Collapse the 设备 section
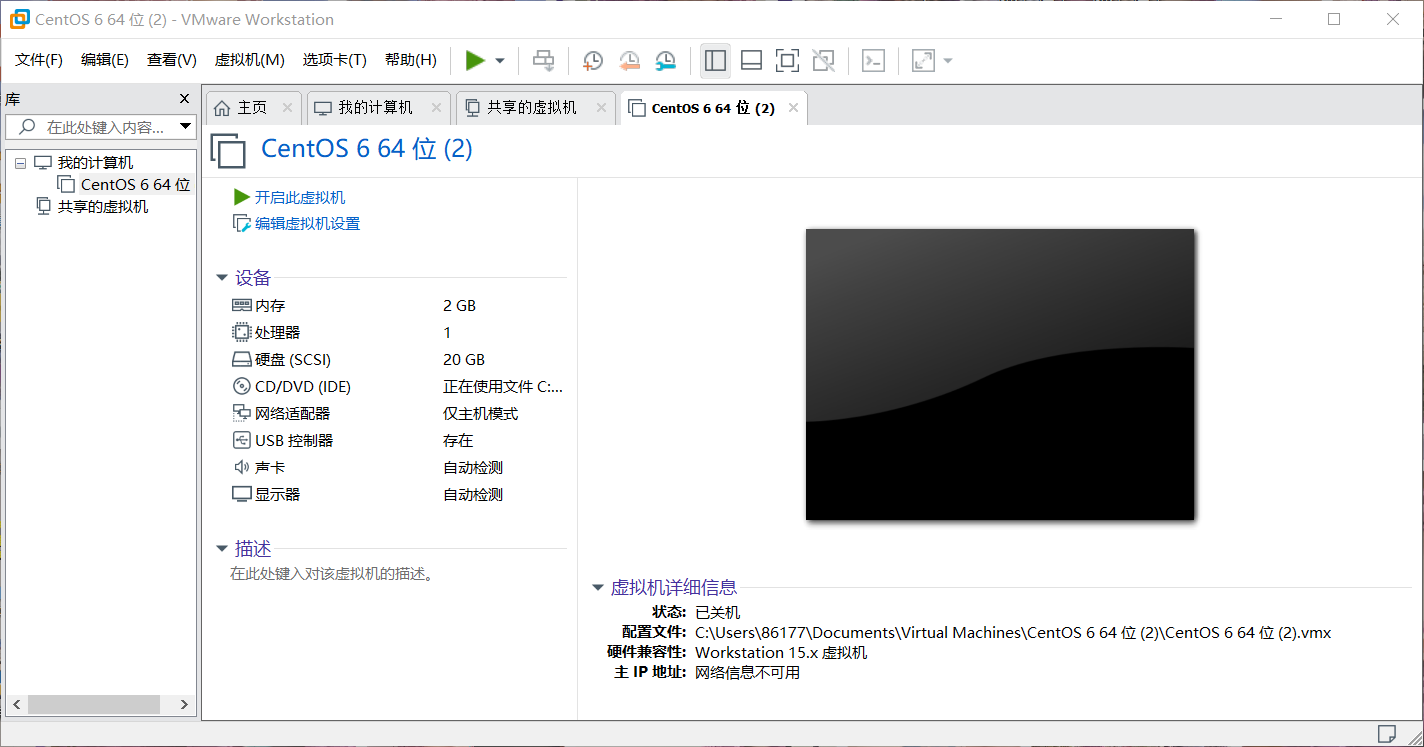This screenshot has height=747, width=1424. click(222, 278)
